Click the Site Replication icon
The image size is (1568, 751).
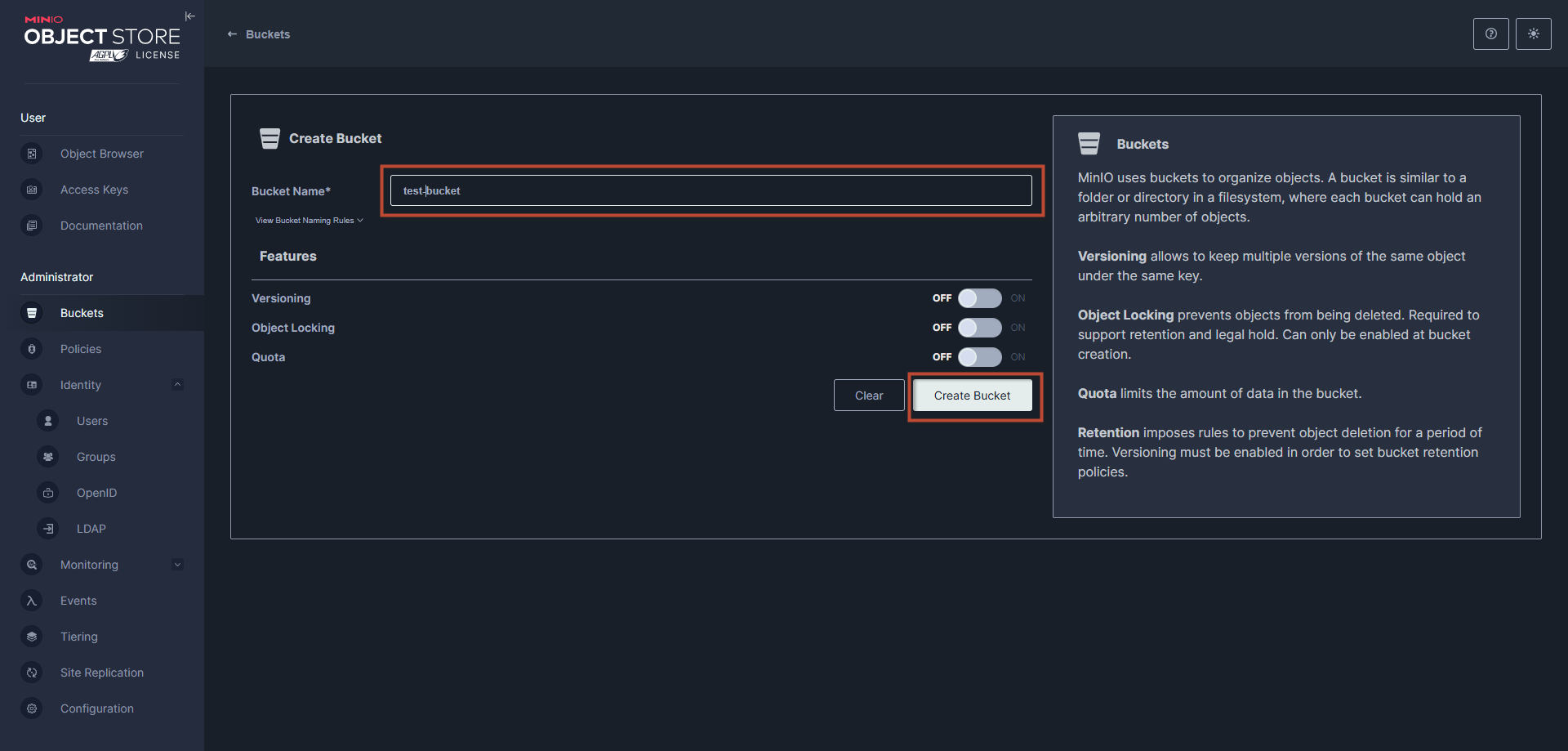coord(32,673)
